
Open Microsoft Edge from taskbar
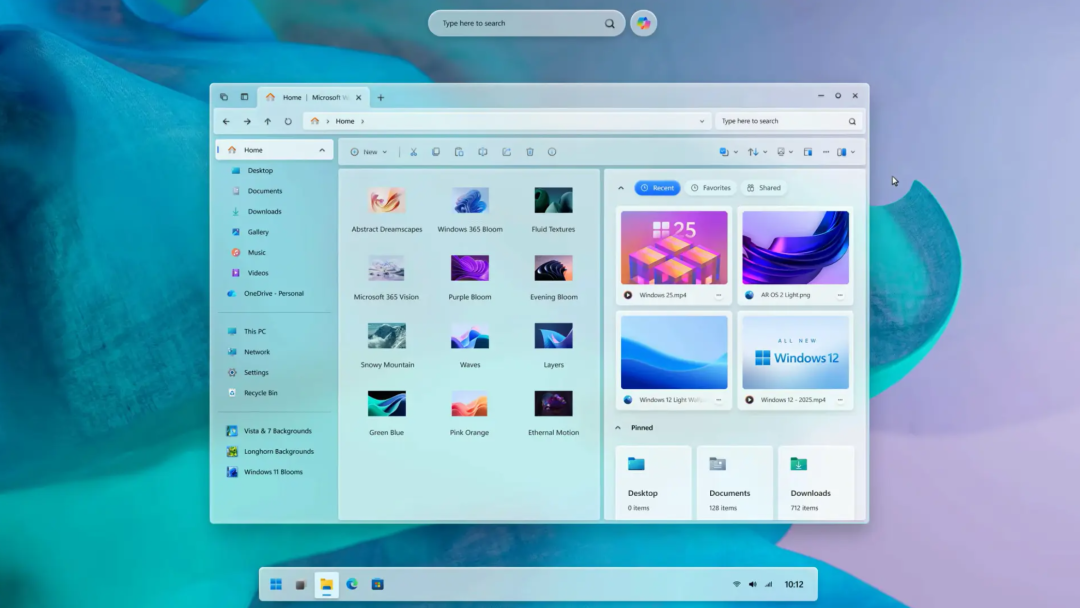[352, 585]
